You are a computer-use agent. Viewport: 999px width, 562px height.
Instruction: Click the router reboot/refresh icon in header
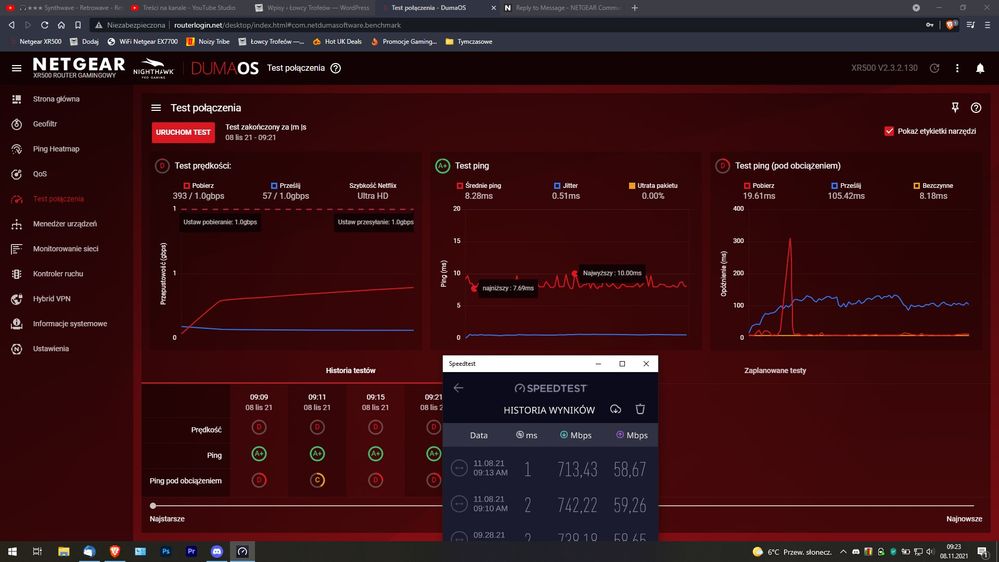pyautogui.click(x=934, y=68)
